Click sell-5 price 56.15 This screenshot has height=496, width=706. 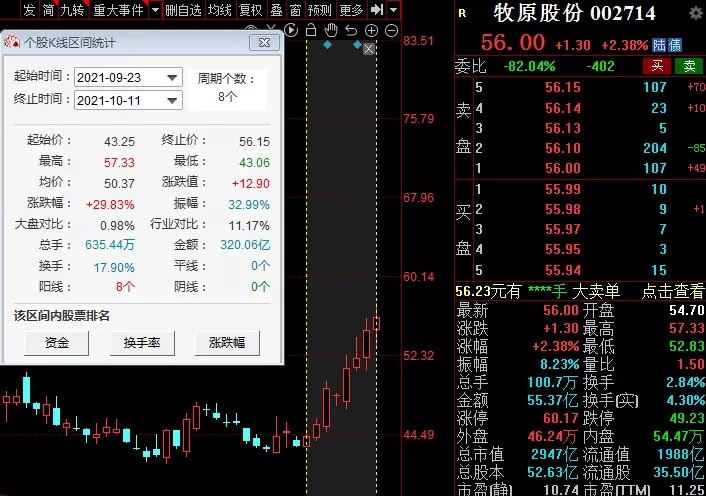coord(563,87)
